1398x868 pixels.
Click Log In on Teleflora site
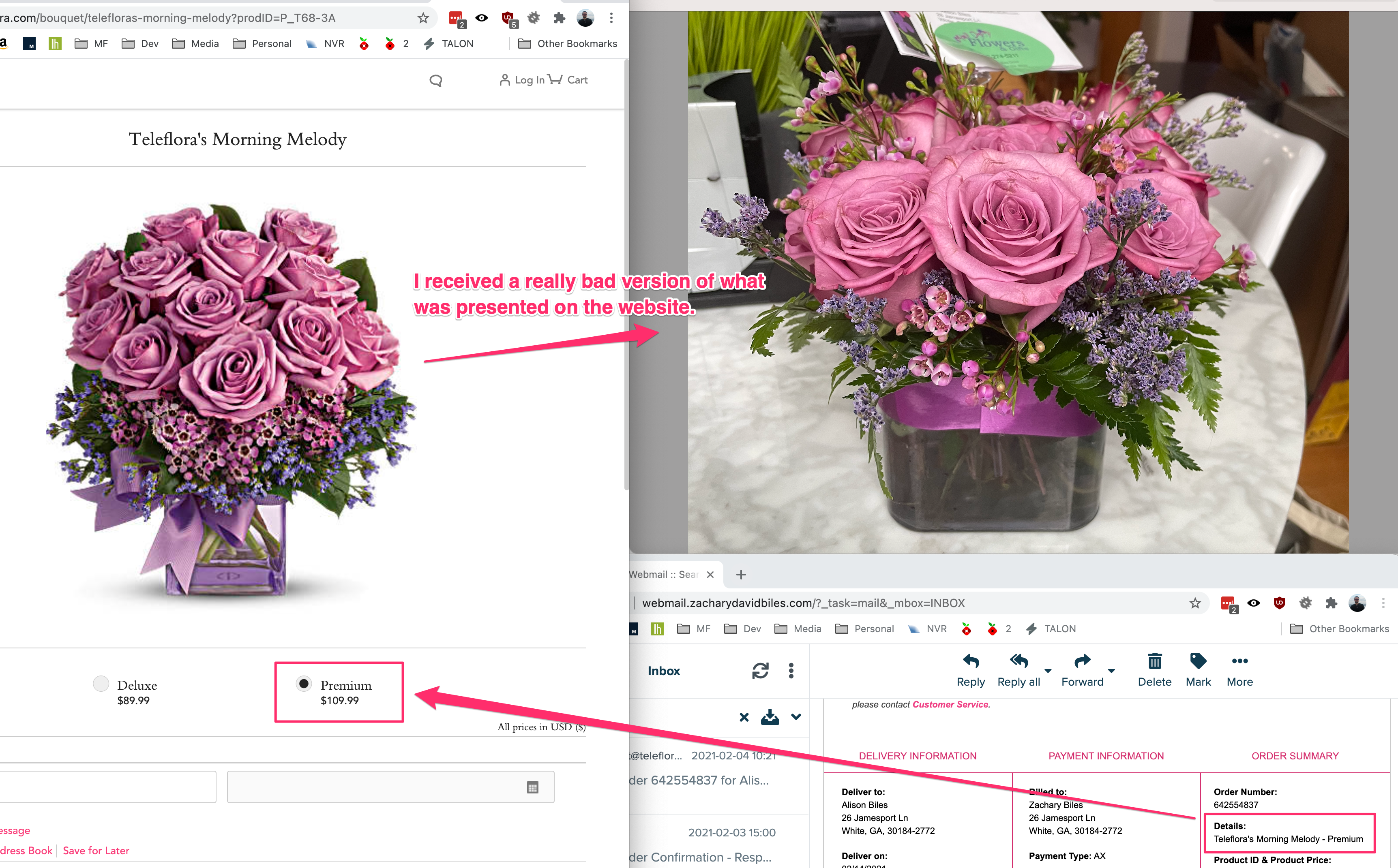[x=521, y=80]
